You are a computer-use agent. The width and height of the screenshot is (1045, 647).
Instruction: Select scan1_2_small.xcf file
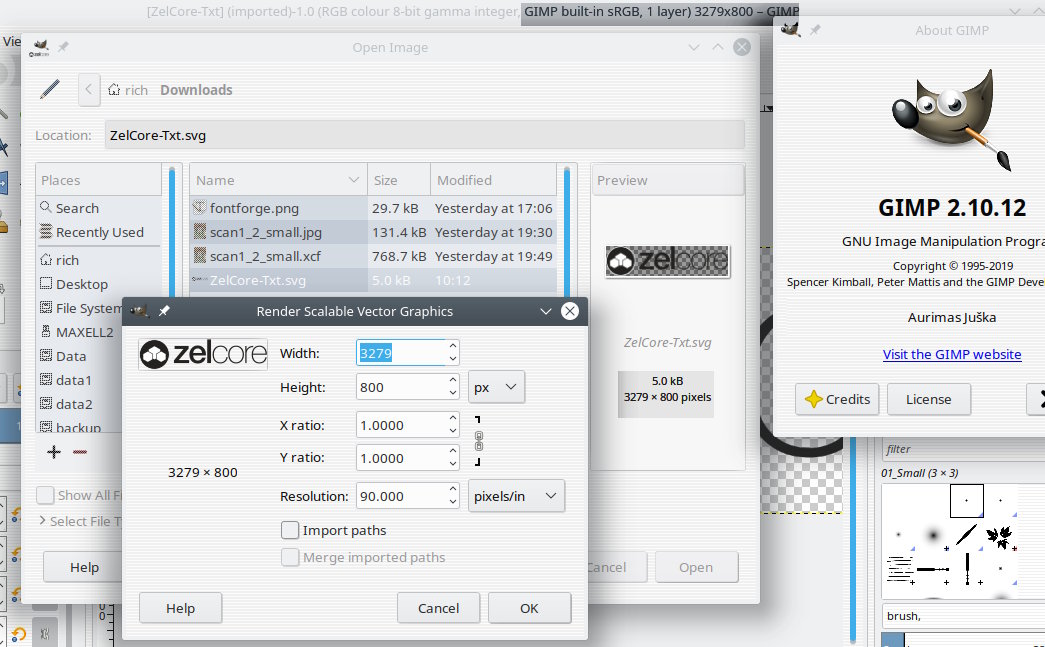(x=373, y=256)
